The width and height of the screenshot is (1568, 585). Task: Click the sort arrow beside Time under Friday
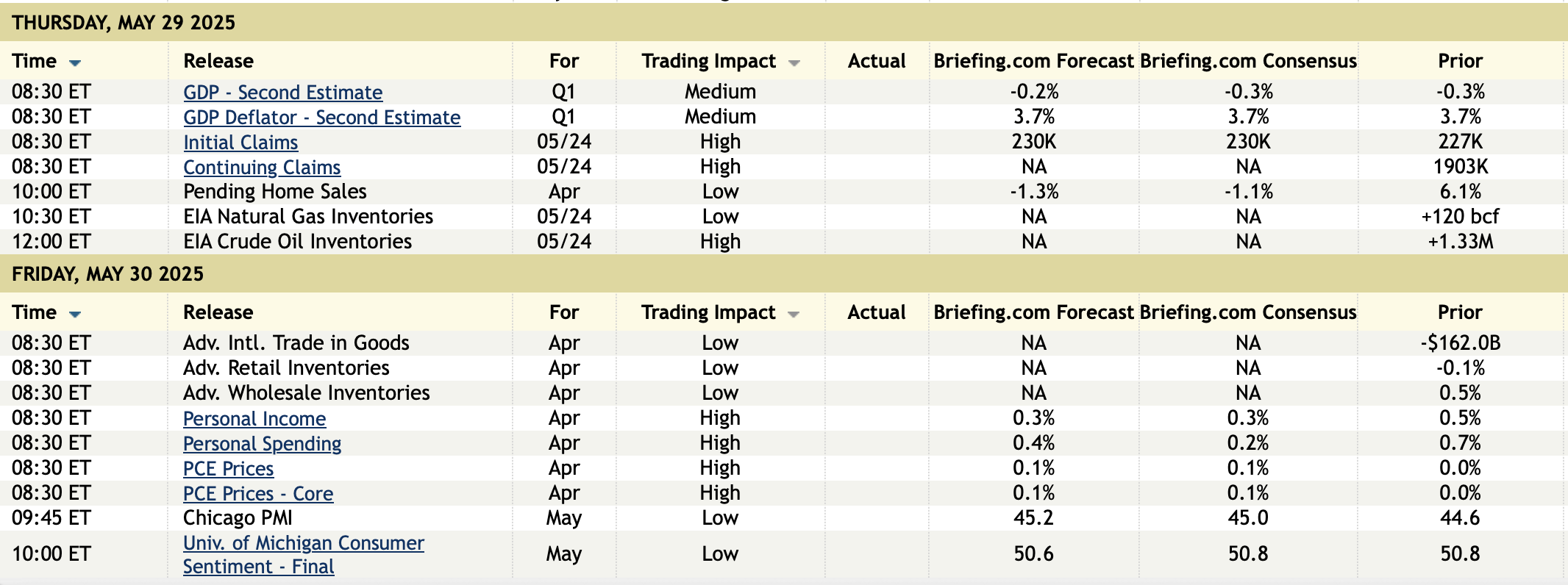74,315
